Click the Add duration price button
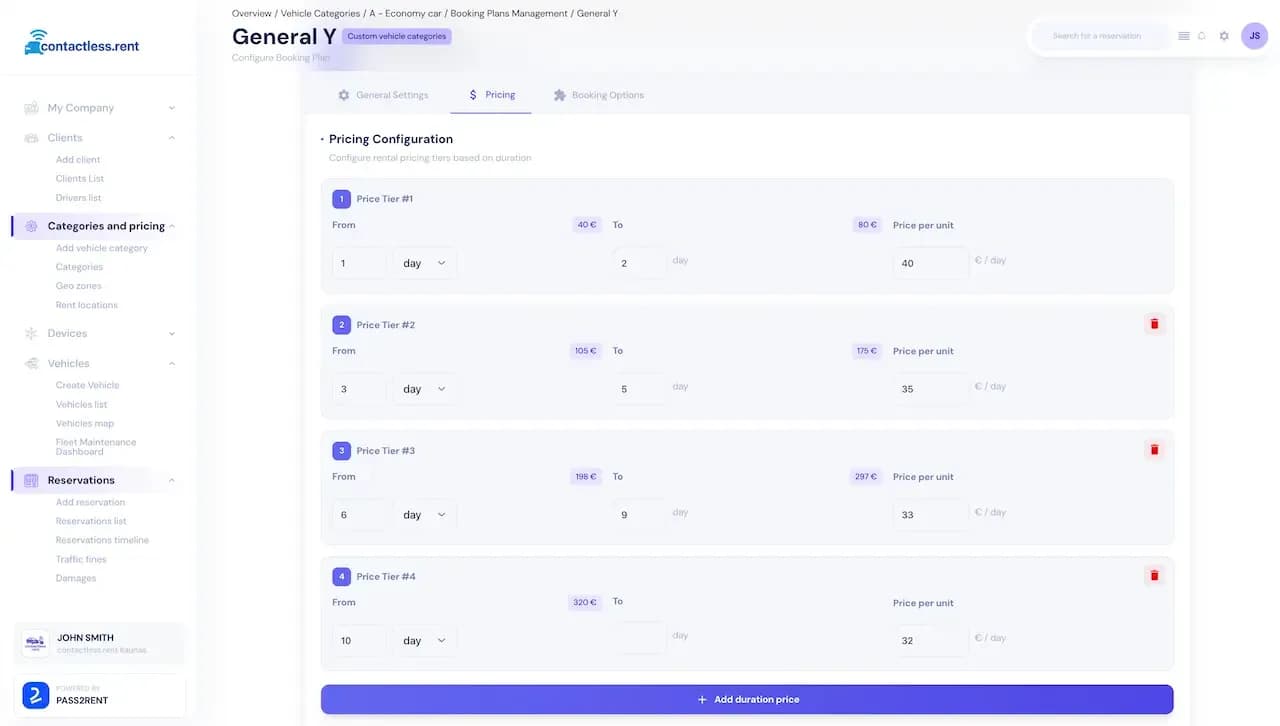 746,699
